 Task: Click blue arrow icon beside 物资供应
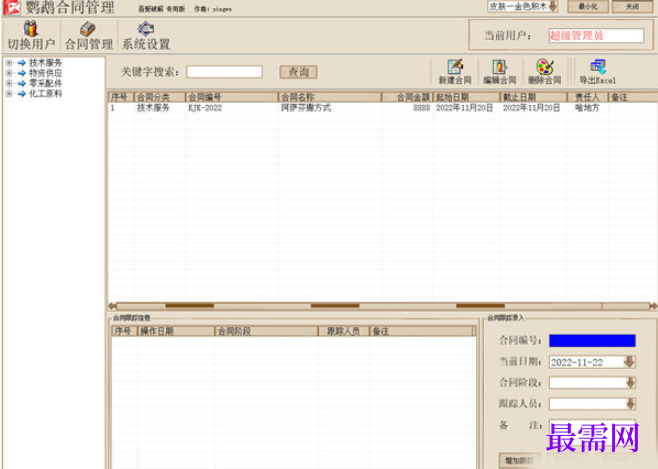coord(22,73)
